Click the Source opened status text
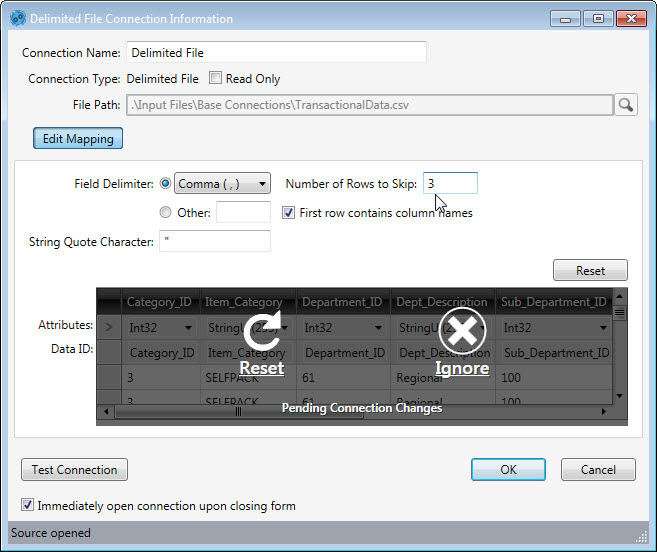Image resolution: width=657 pixels, height=552 pixels. 51,533
